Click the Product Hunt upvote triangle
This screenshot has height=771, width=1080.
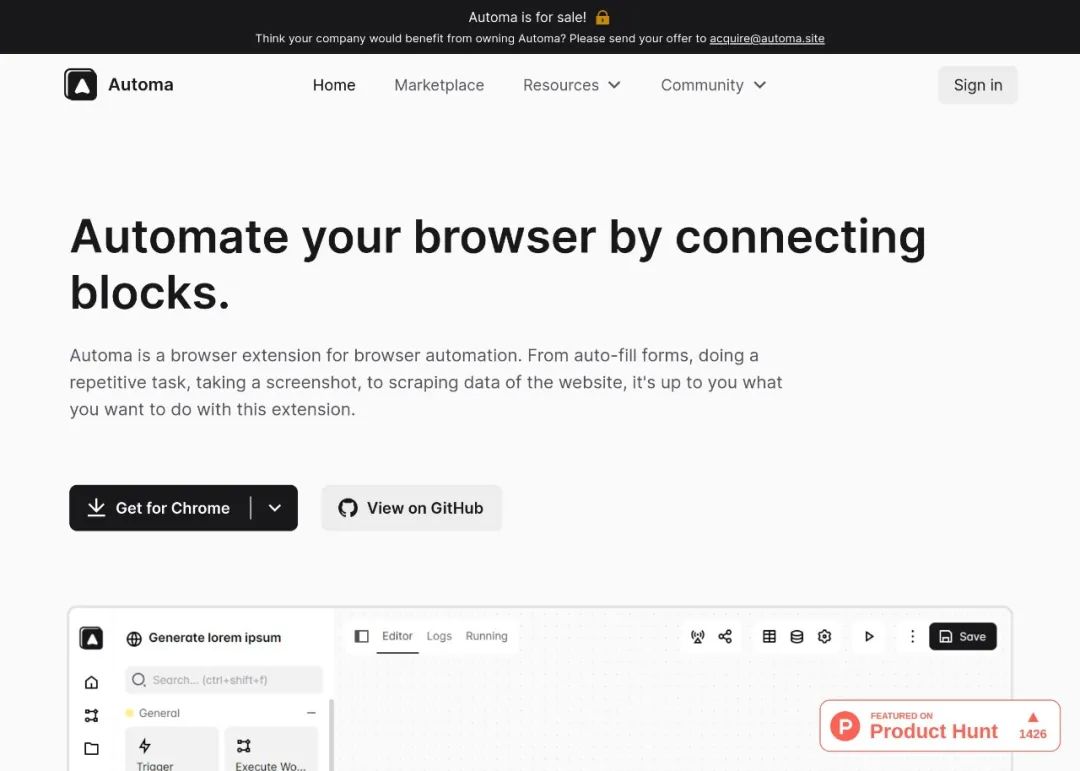[x=1032, y=717]
